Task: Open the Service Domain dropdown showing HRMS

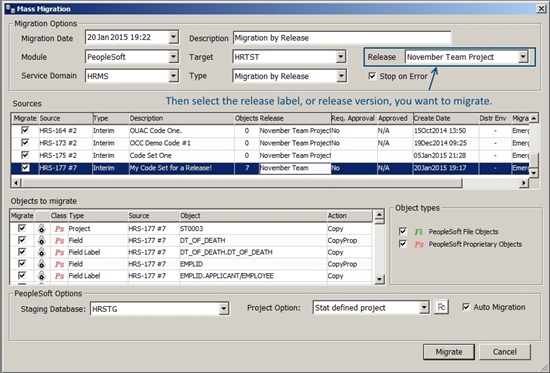Action: coord(173,76)
